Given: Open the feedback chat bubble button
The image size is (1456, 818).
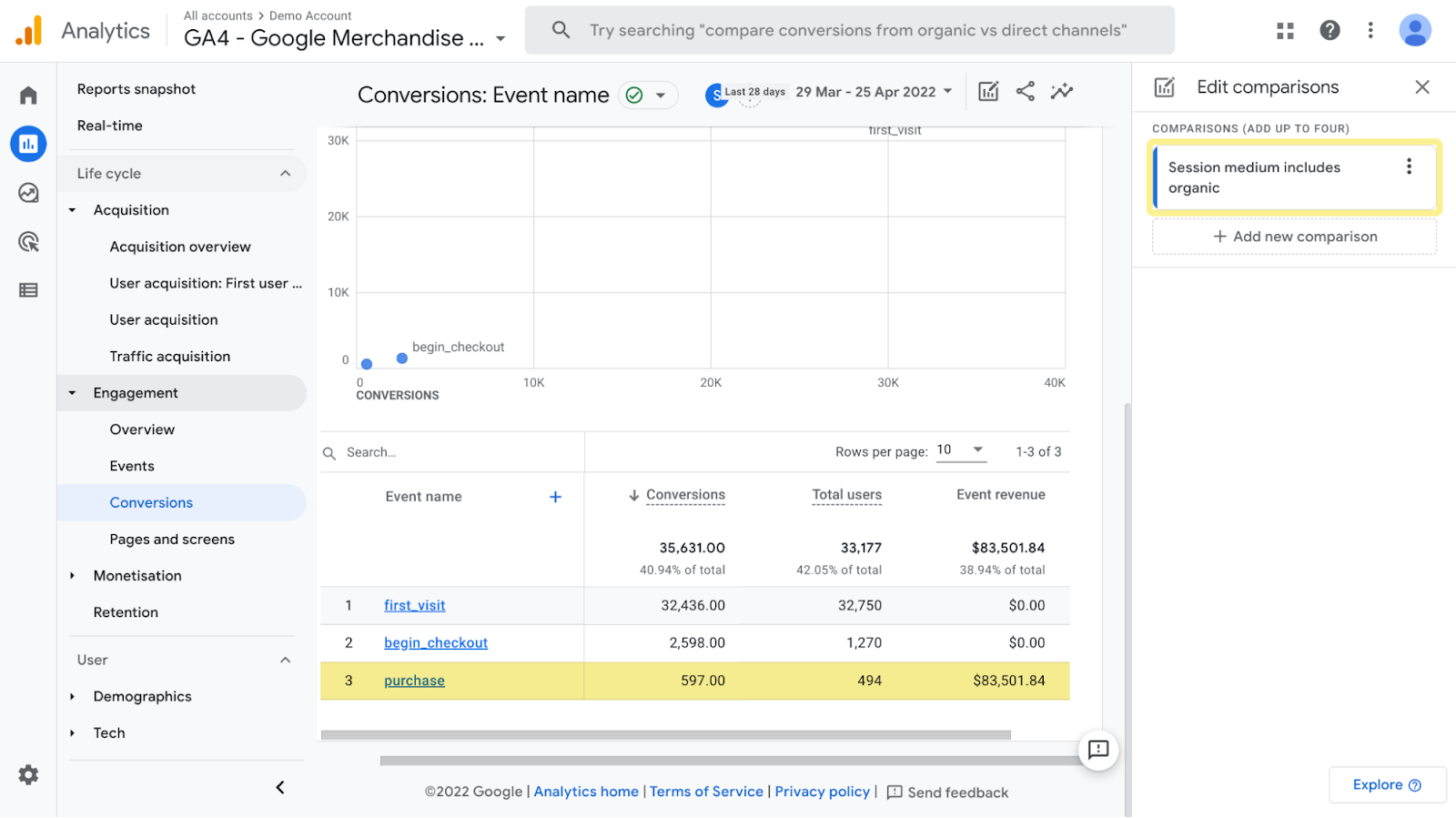Looking at the screenshot, I should tap(1098, 750).
